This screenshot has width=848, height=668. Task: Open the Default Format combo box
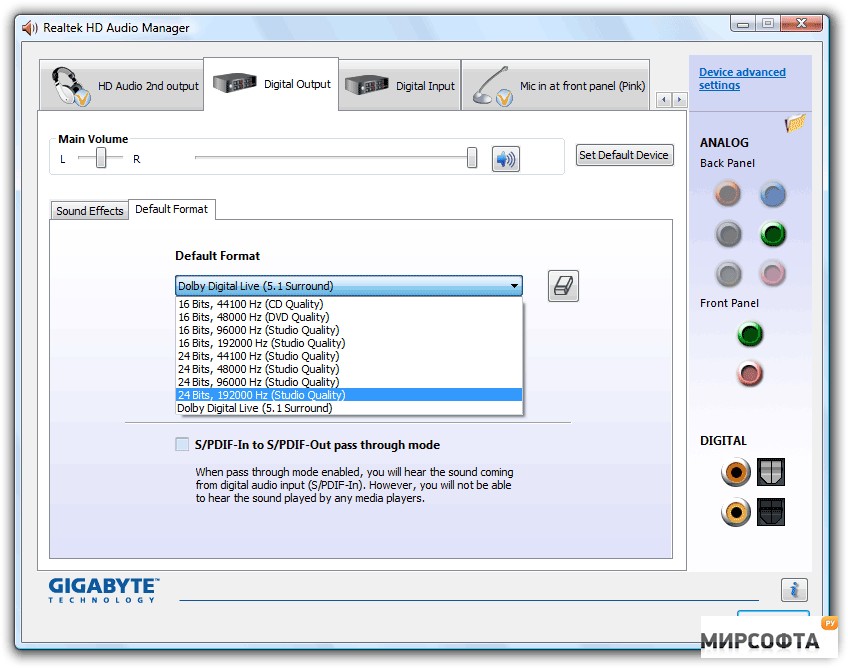pyautogui.click(x=349, y=286)
